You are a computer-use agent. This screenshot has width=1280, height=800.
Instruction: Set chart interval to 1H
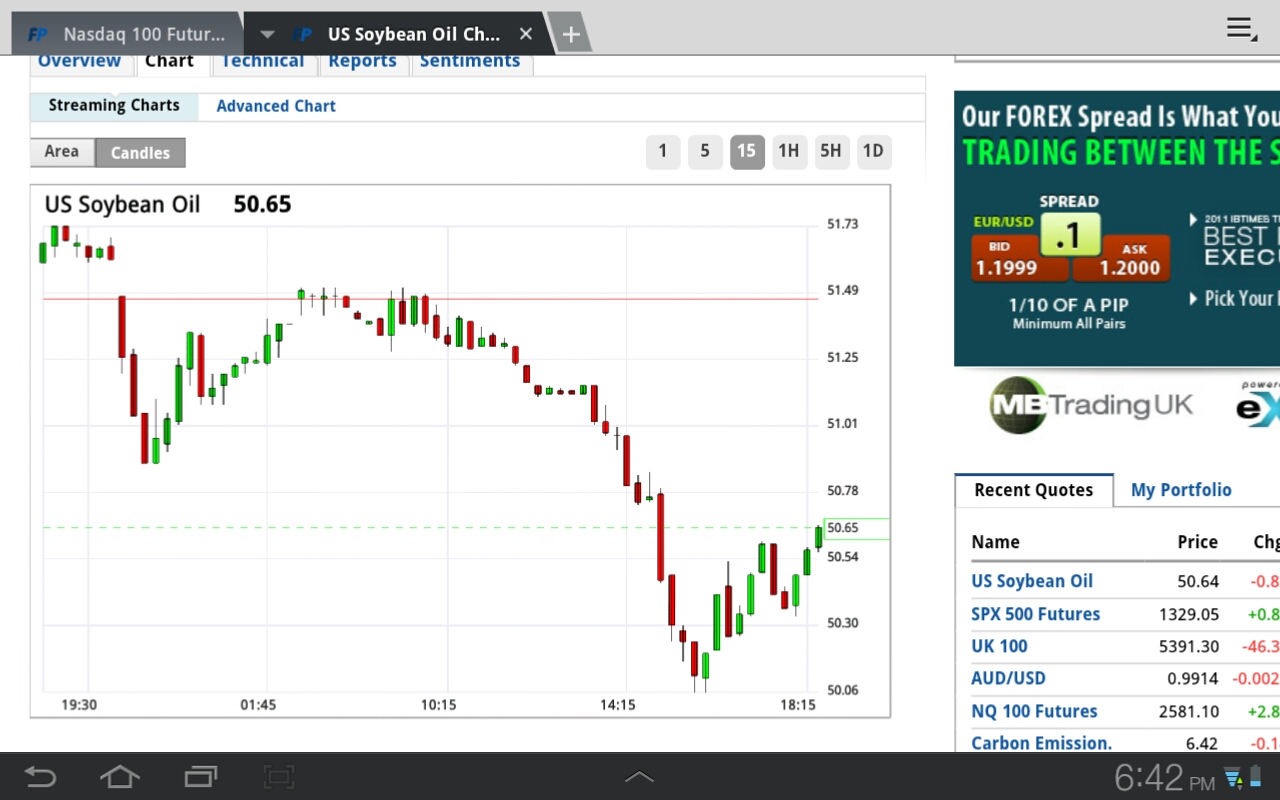pyautogui.click(x=789, y=152)
